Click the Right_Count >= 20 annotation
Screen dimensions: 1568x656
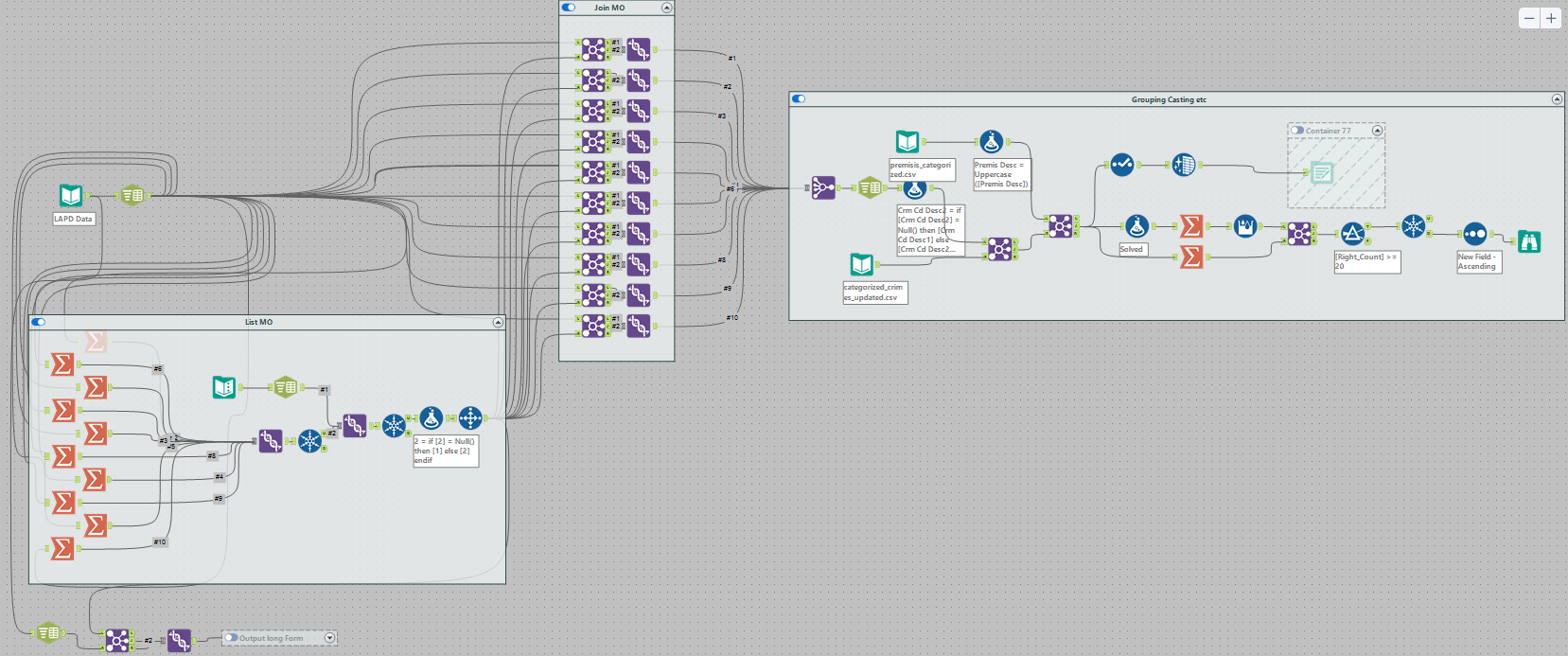1367,262
